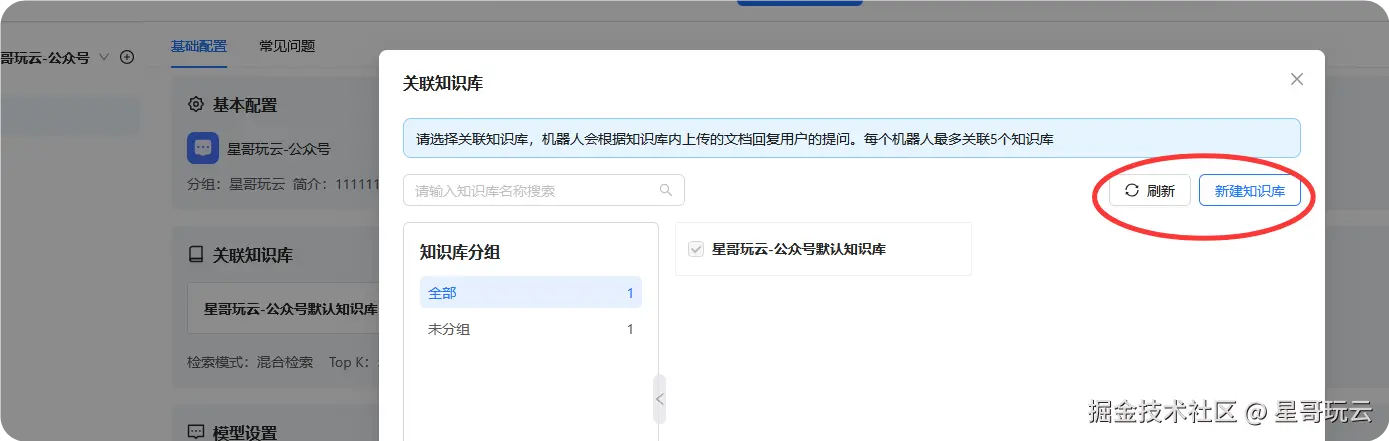Select the 全部 knowledge base group
The height and width of the screenshot is (441, 1389).
[x=531, y=293]
